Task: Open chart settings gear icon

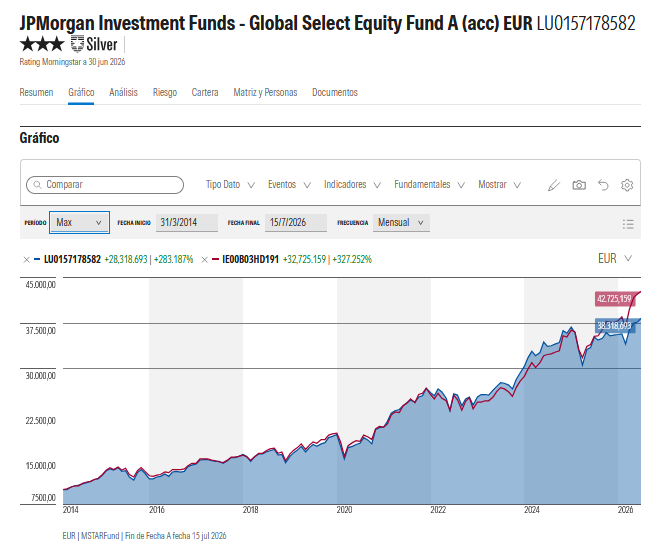Action: click(627, 185)
